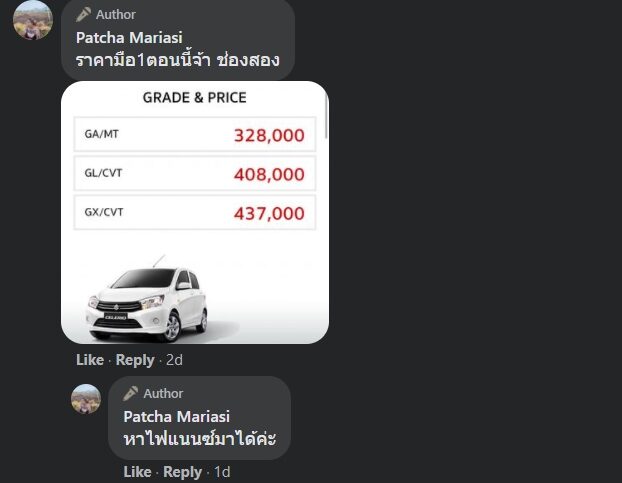Open the 2d timestamp link
Image resolution: width=622 pixels, height=483 pixels.
(x=174, y=360)
